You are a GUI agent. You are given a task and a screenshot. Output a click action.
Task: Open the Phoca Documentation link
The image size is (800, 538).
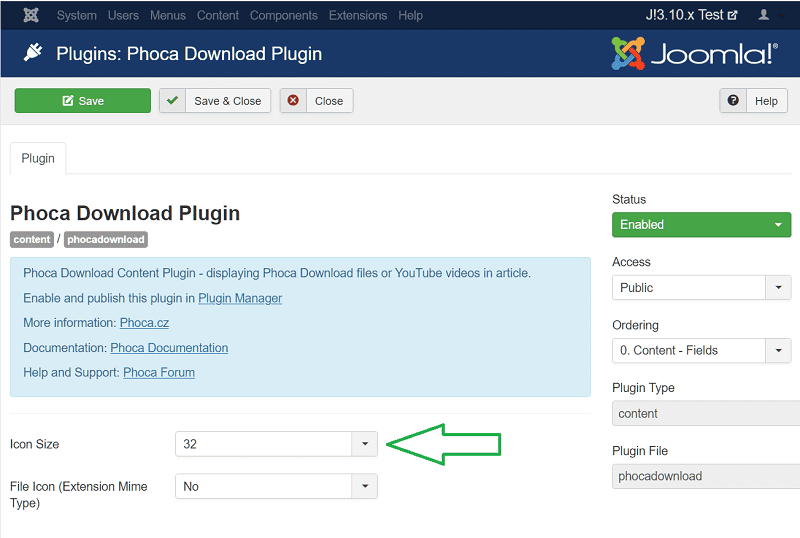(169, 348)
